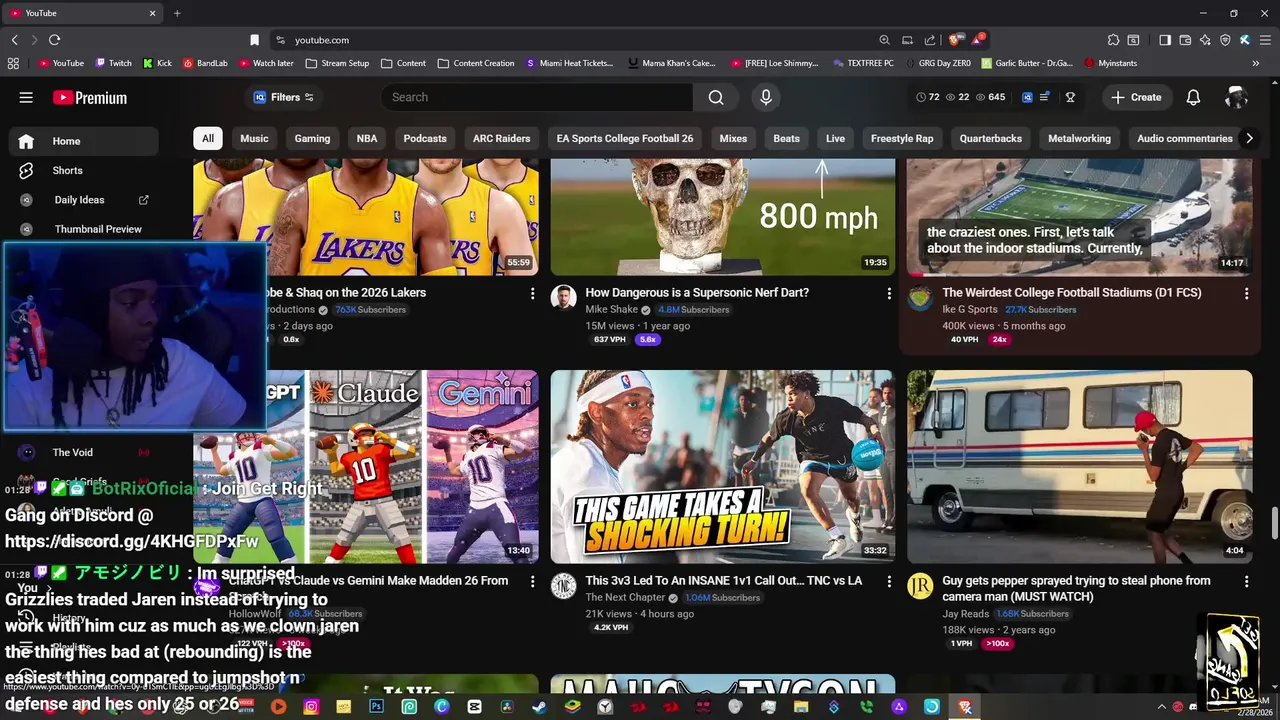Click the trophy icon in header
This screenshot has width=1280, height=720.
(x=1070, y=97)
